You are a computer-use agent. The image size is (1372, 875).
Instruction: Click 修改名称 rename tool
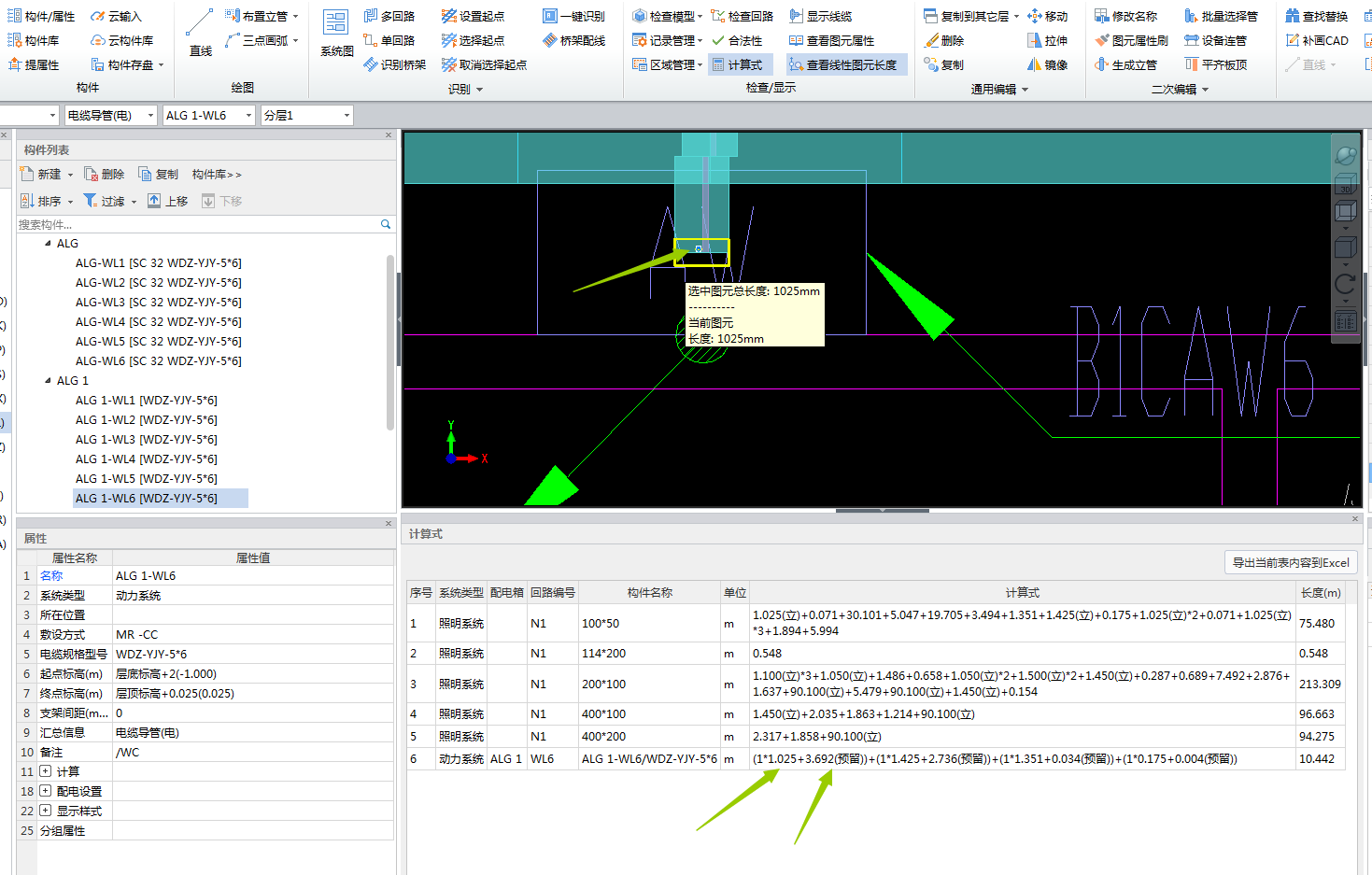[x=1126, y=16]
